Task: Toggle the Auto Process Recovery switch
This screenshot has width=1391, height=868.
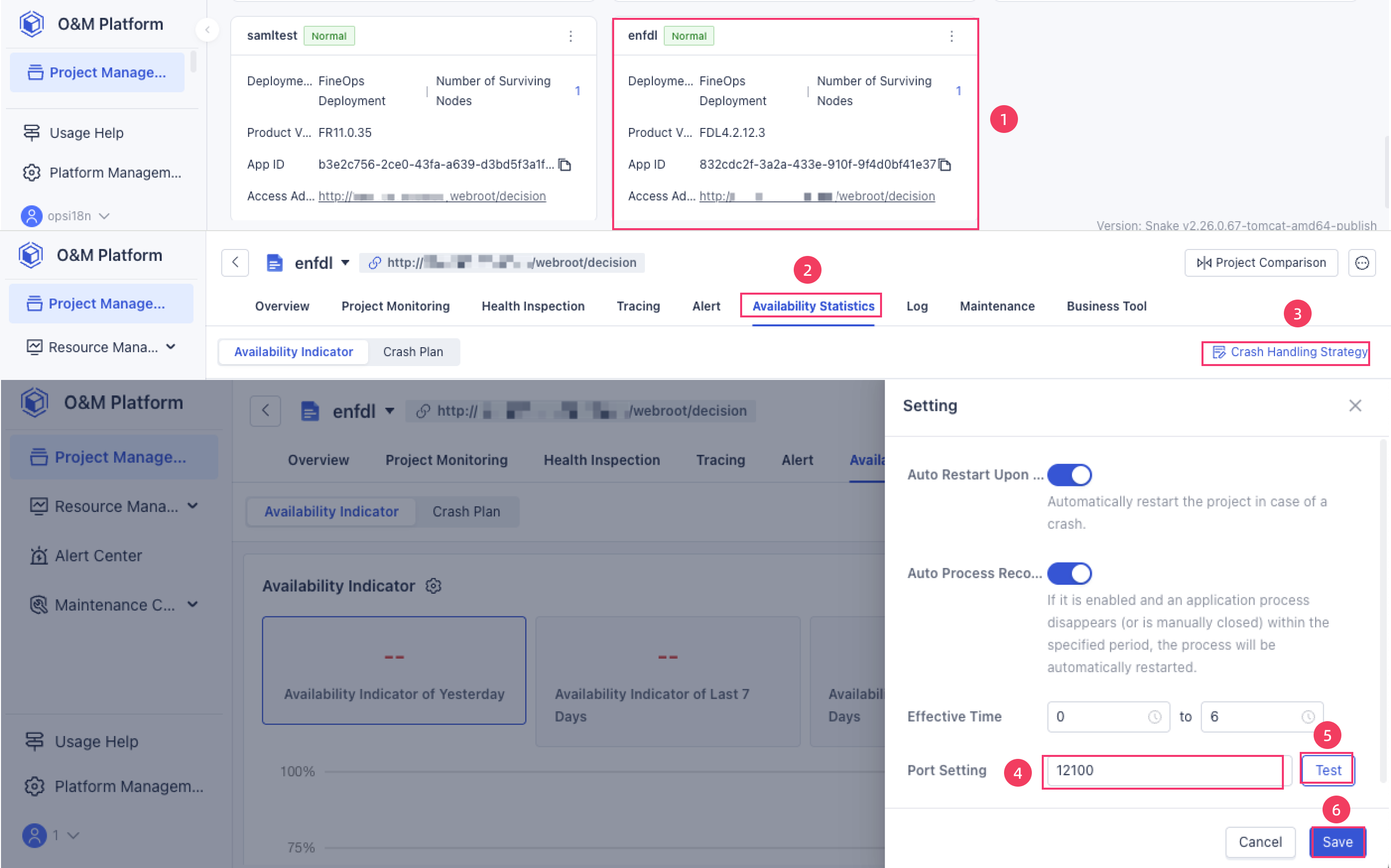Action: pyautogui.click(x=1069, y=573)
